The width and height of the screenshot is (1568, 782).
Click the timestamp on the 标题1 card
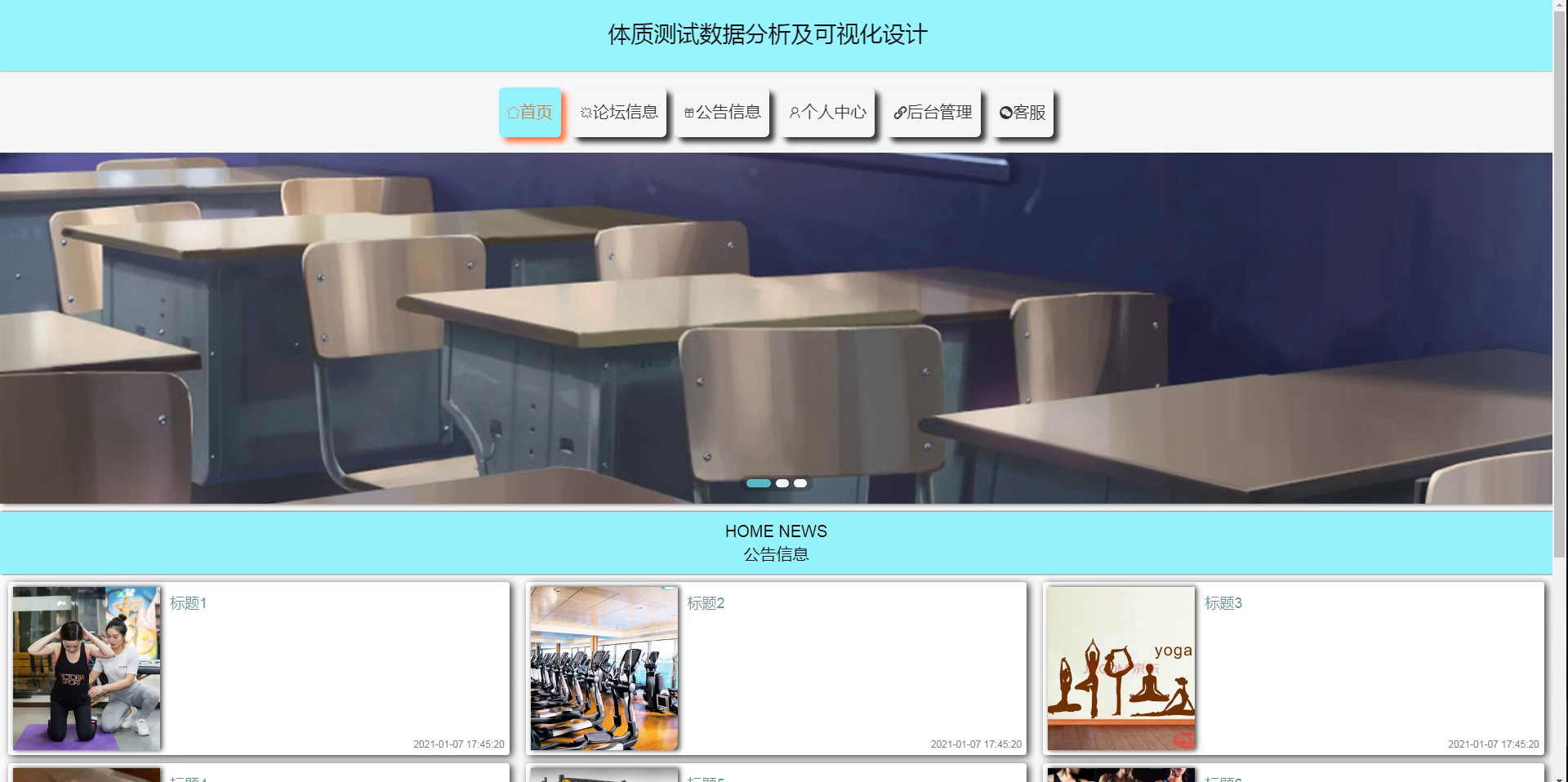point(459,744)
